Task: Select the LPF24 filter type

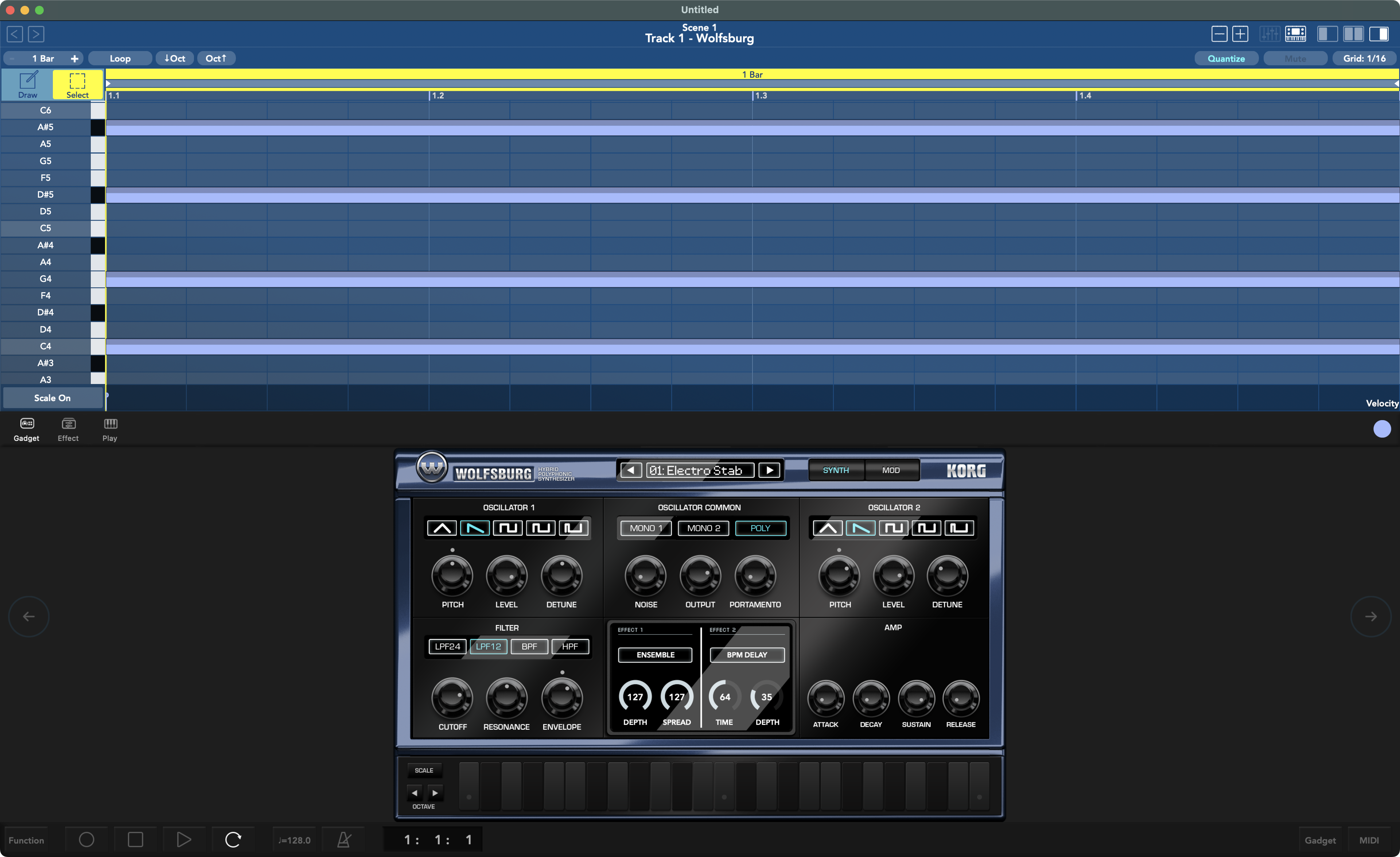Action: tap(447, 646)
